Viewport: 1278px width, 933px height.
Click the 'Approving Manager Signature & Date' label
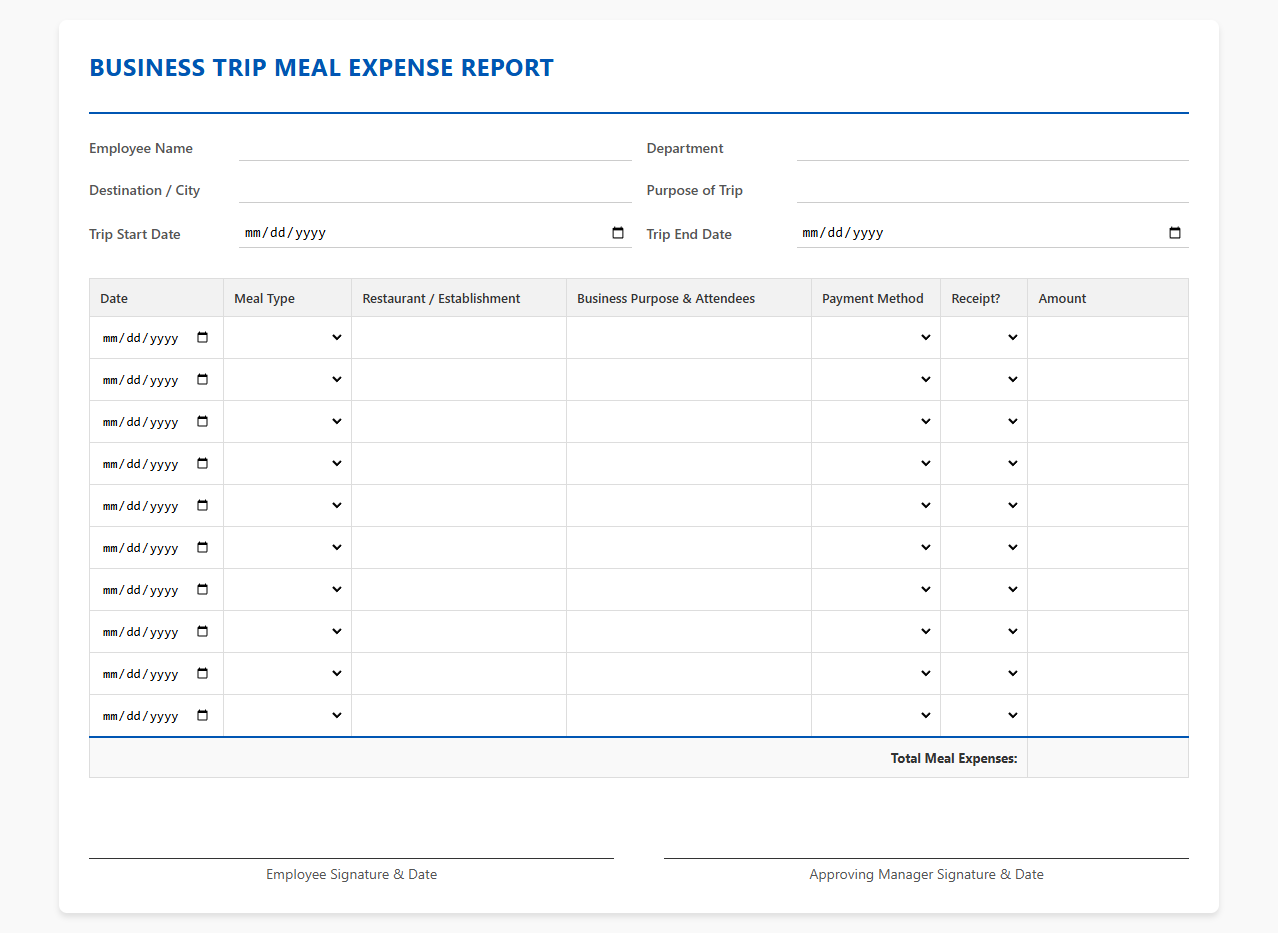click(926, 874)
